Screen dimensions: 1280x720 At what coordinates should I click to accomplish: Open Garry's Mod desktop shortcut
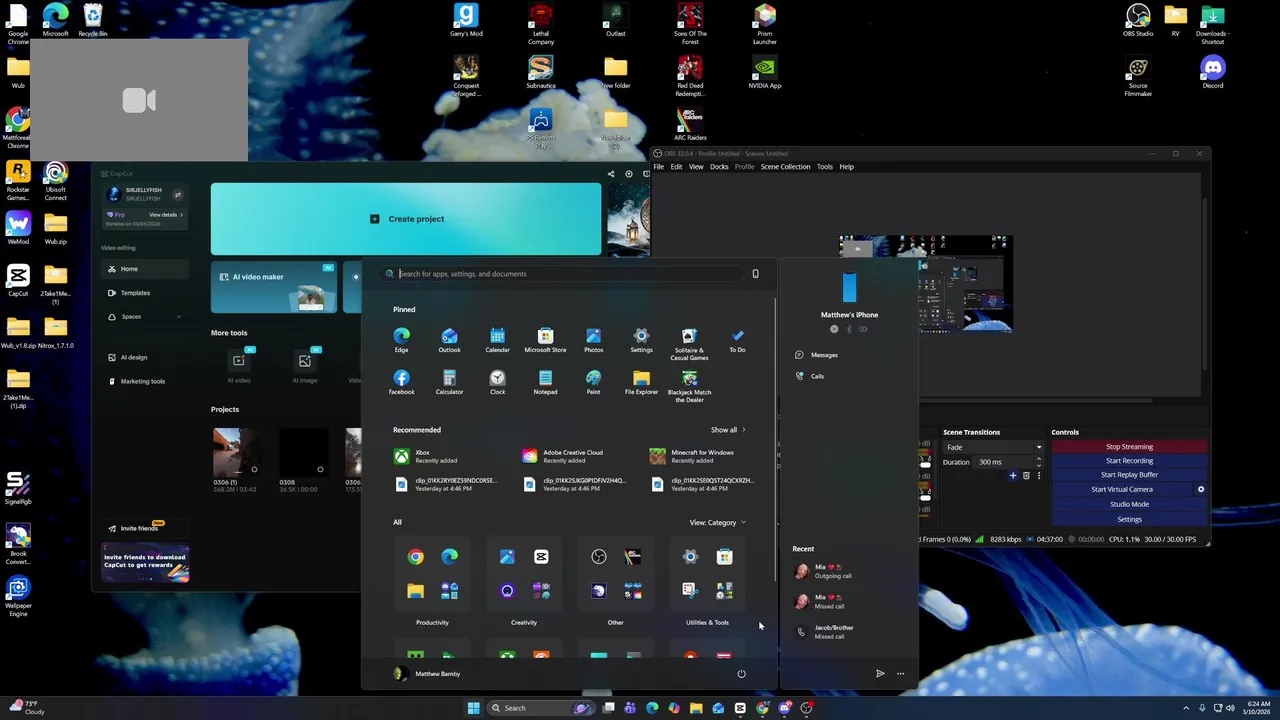tap(466, 21)
